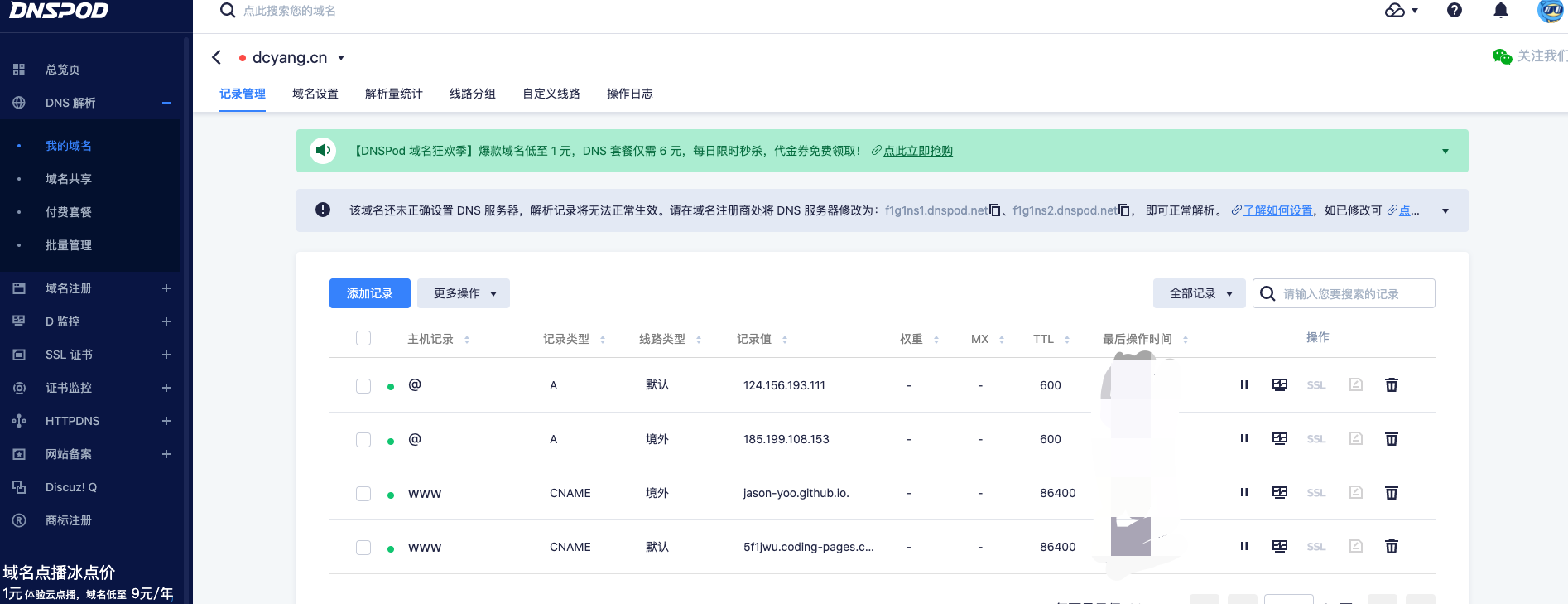This screenshot has width=1568, height=604.
Task: Expand the 域名注册 sidebar section
Action: point(166,288)
